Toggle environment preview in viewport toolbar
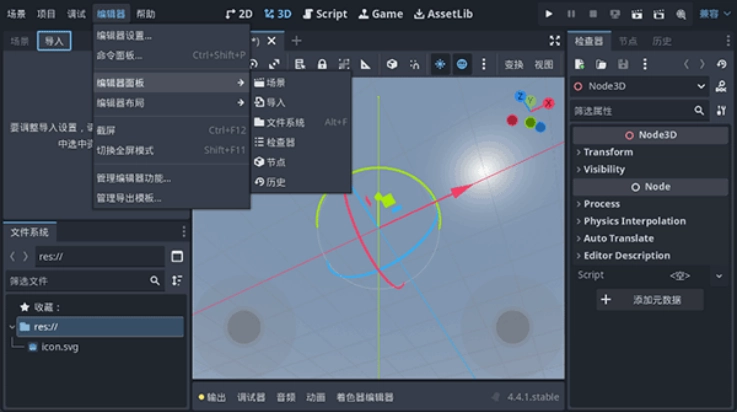Screen dimensions: 737x412 click(462, 64)
